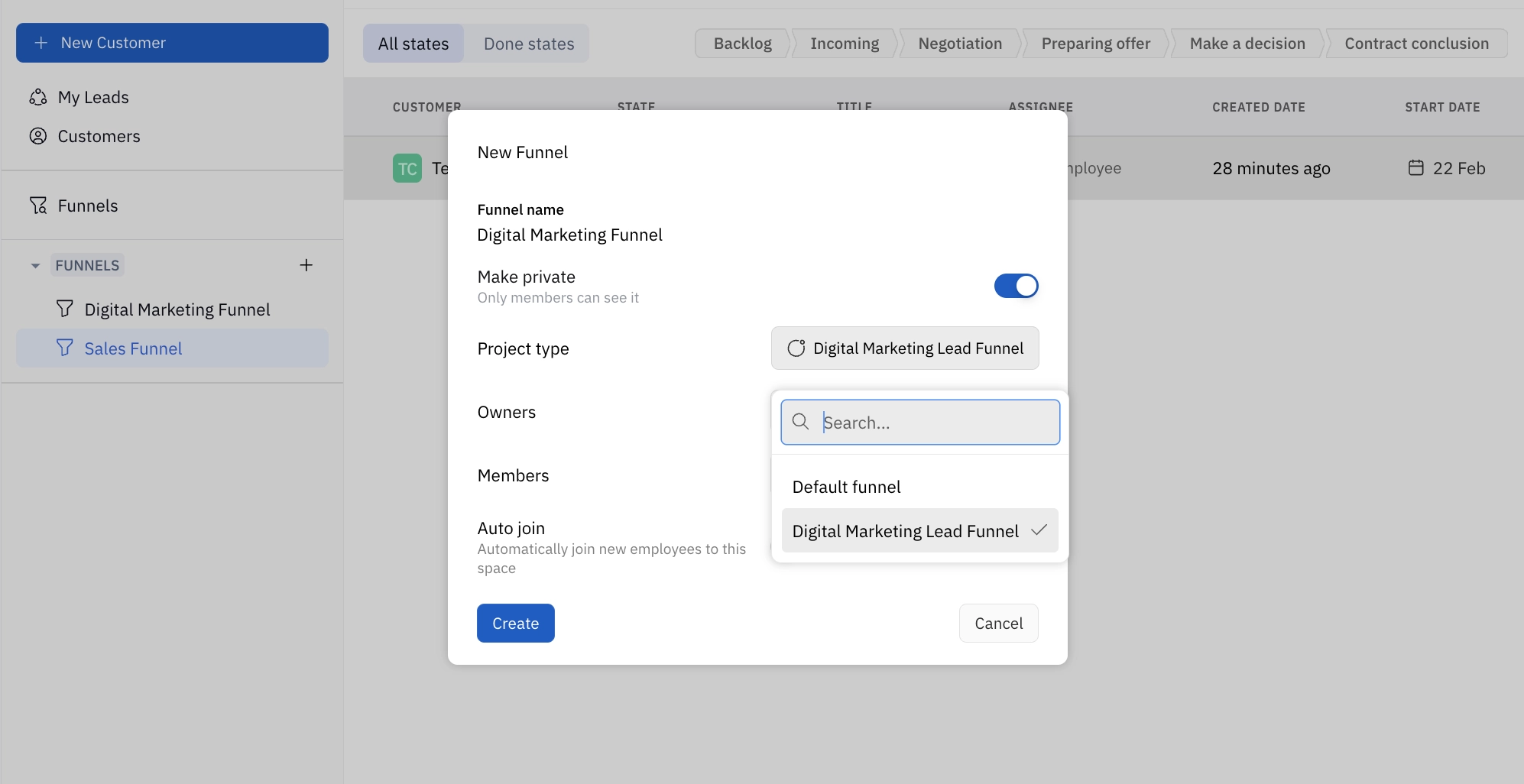Click the Funnels funnel icon

point(37,206)
